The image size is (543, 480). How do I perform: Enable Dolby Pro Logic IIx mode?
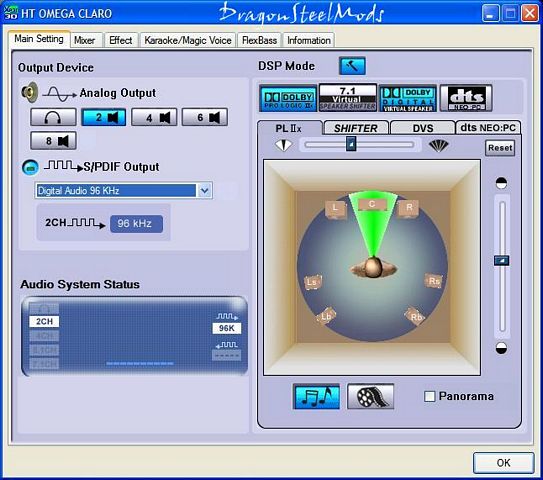click(288, 98)
